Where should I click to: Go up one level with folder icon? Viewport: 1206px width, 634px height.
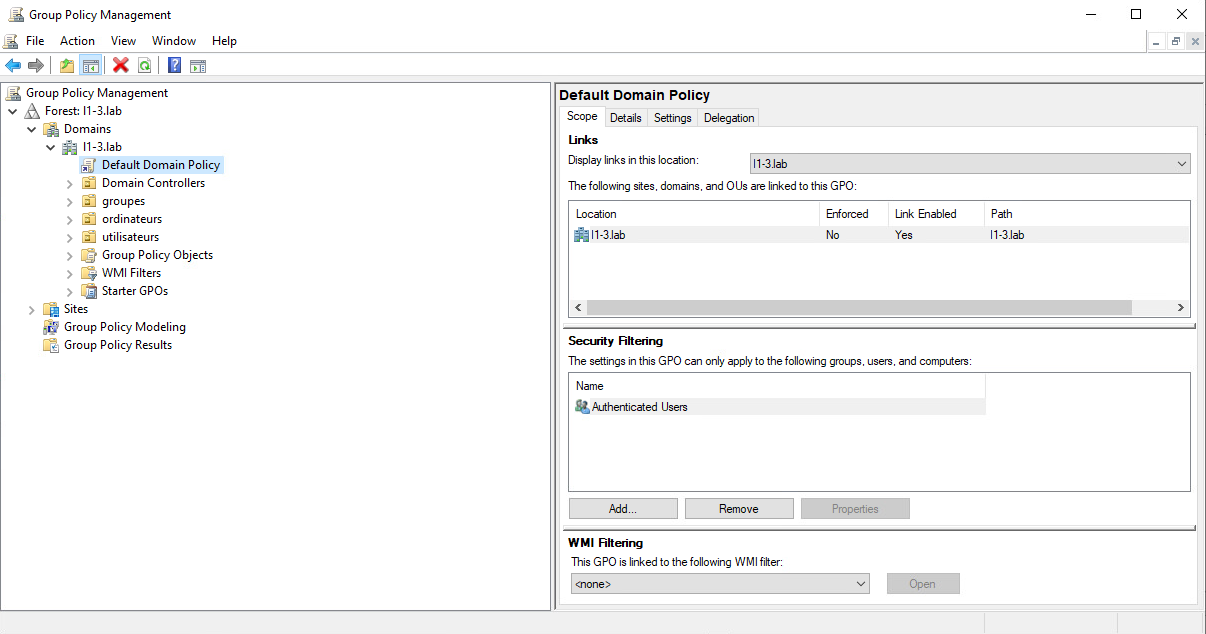click(x=67, y=65)
